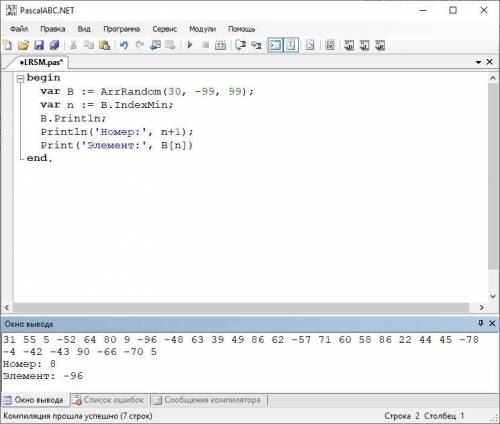
Task: Open the Сервис menu
Action: (x=164, y=29)
